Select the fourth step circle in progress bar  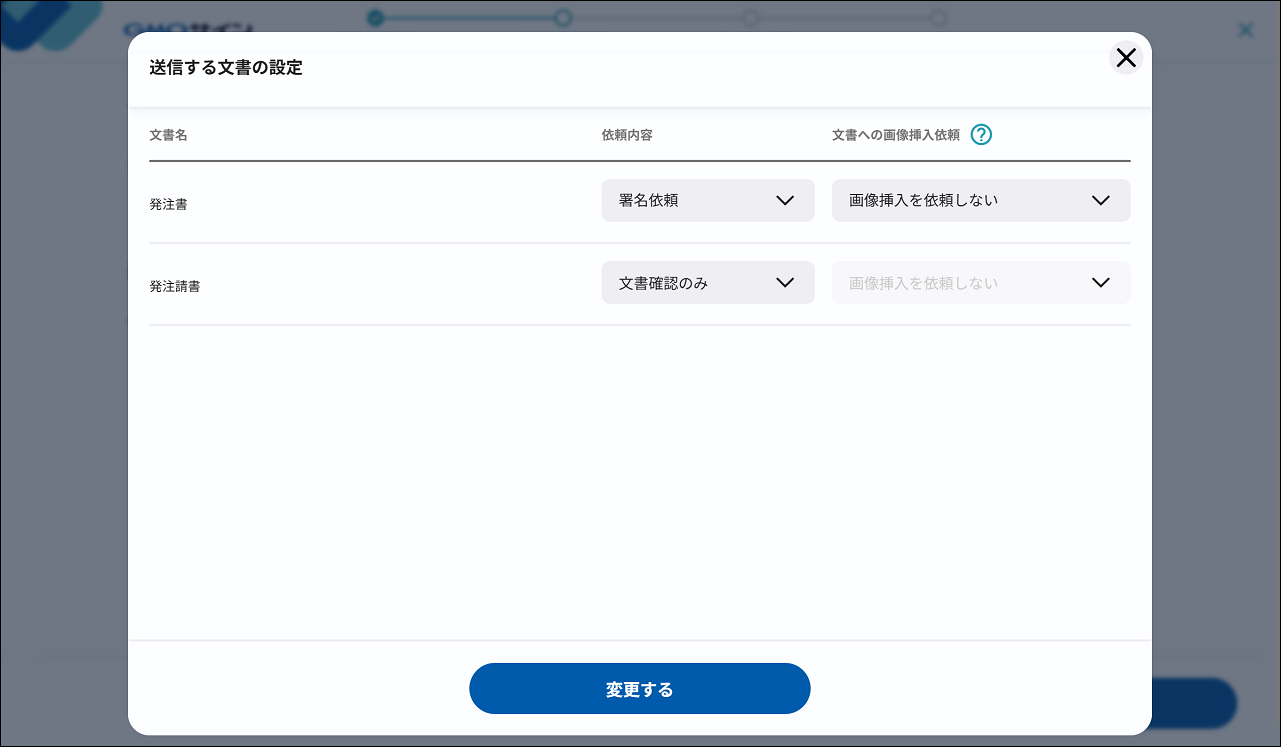[937, 17]
